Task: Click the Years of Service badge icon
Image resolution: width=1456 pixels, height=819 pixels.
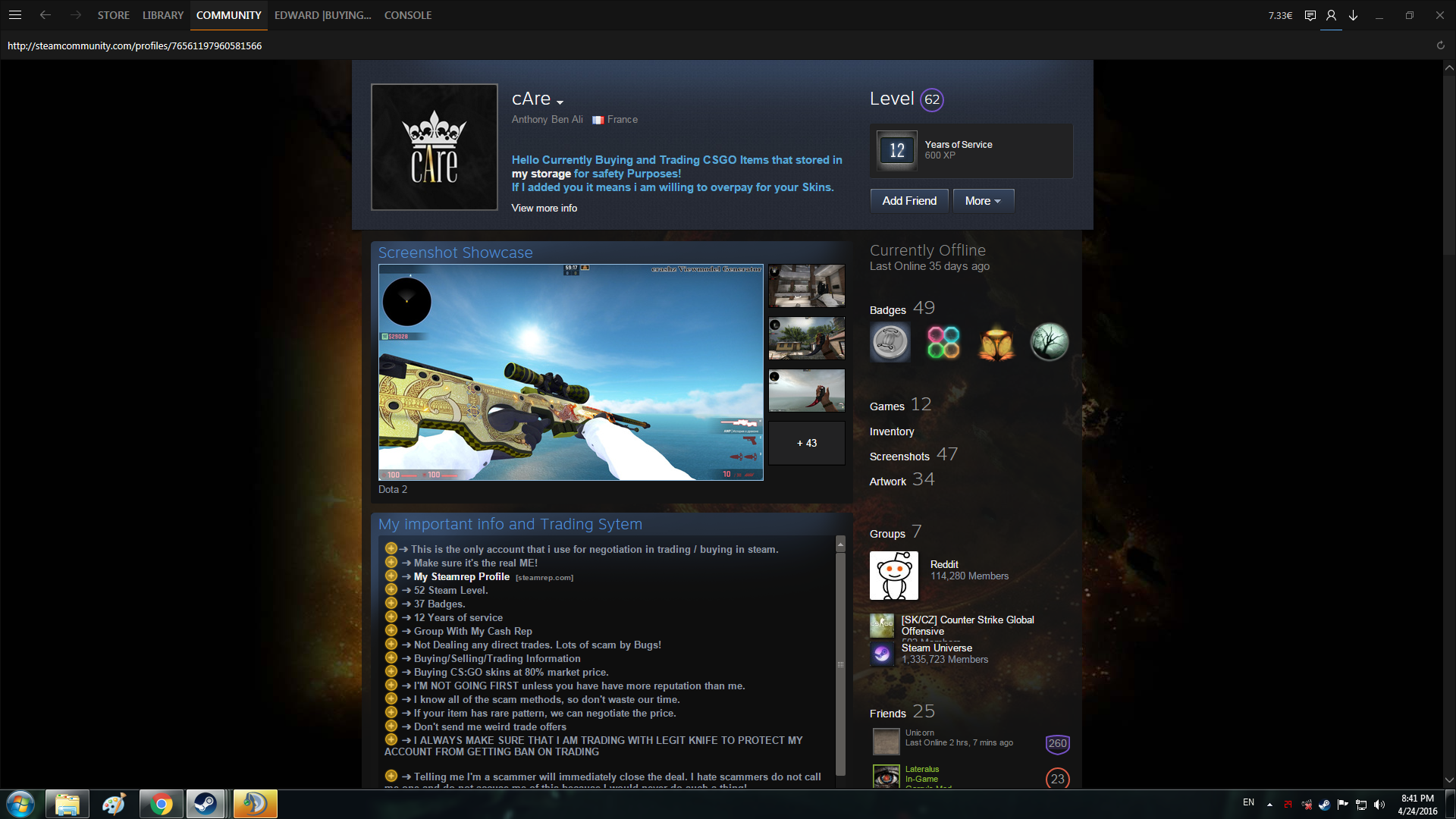Action: pos(896,150)
